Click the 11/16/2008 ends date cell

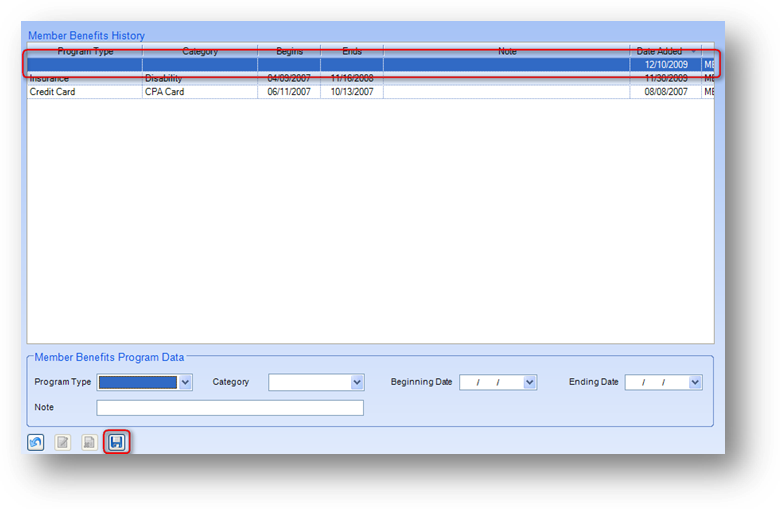pos(352,79)
